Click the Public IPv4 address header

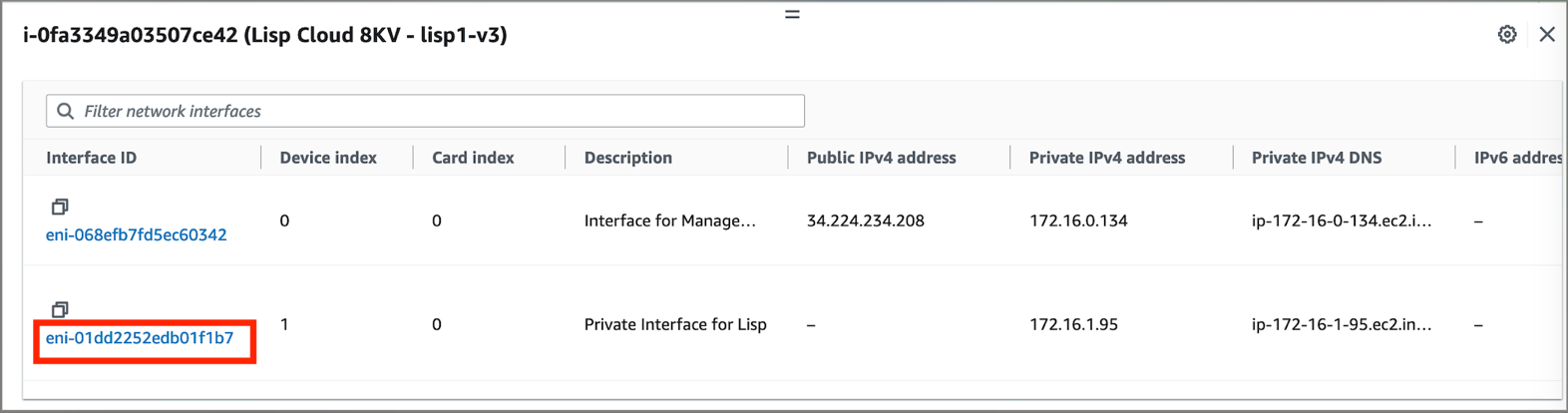click(881, 158)
